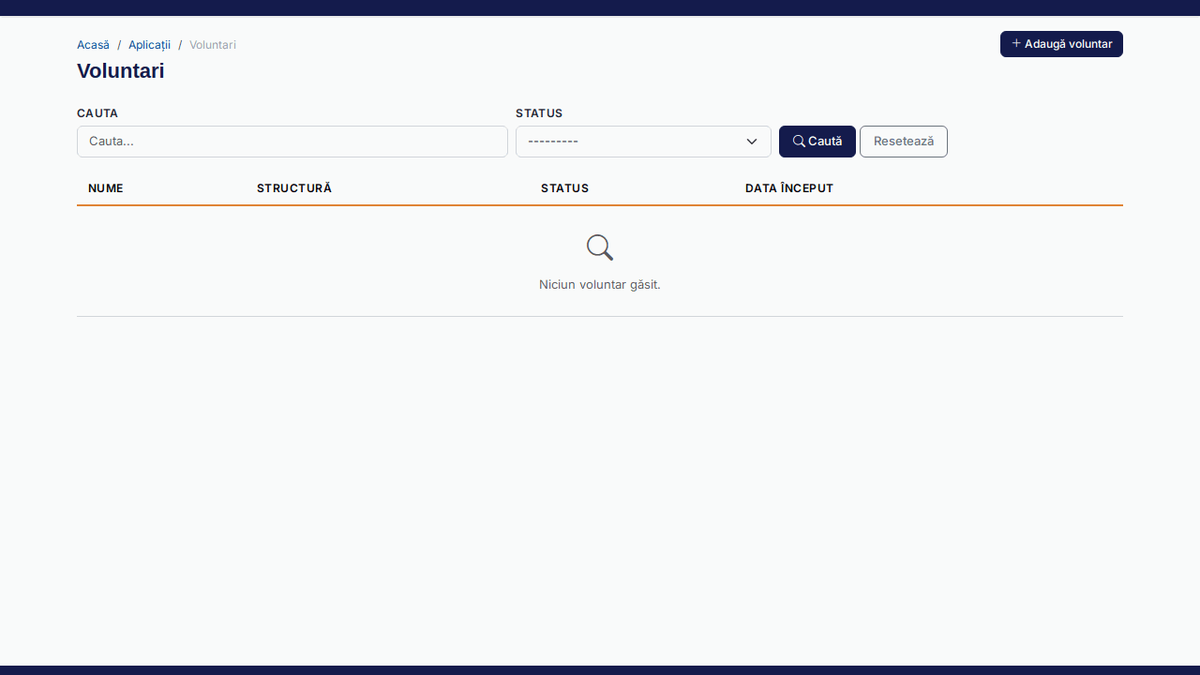Click the Data început column header
This screenshot has height=675, width=1200.
[x=789, y=188]
